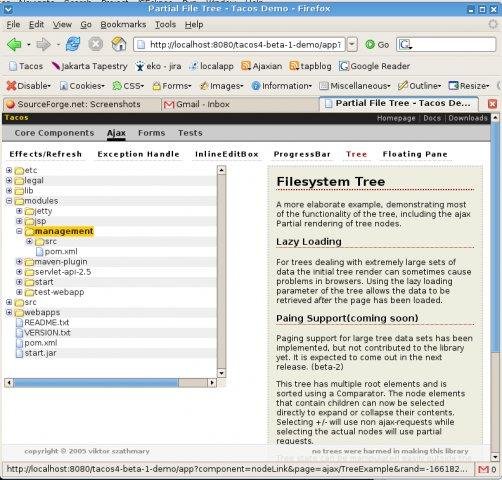
Task: Open the Go menu
Action: 86,25
